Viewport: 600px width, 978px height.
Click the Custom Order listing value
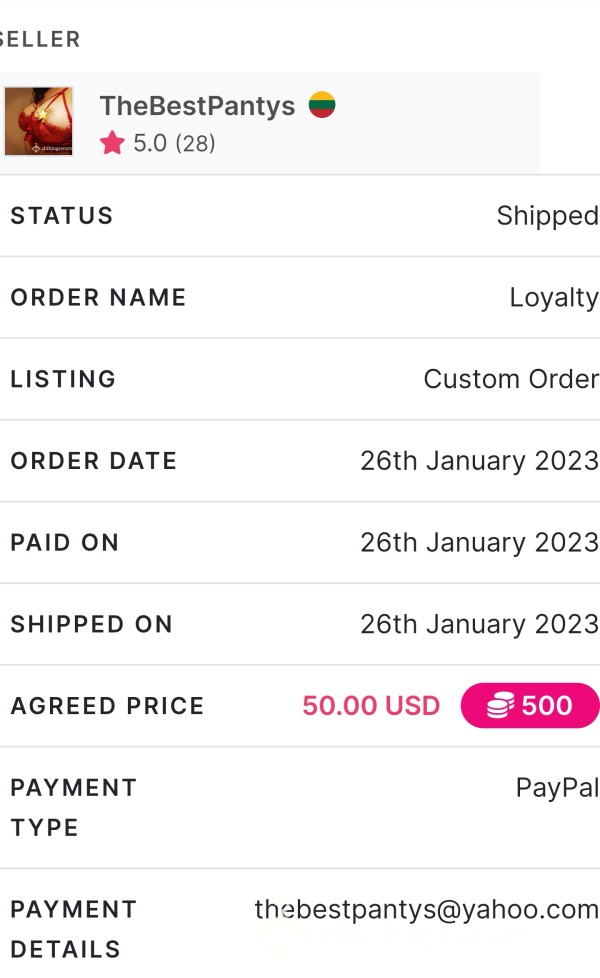click(x=511, y=379)
